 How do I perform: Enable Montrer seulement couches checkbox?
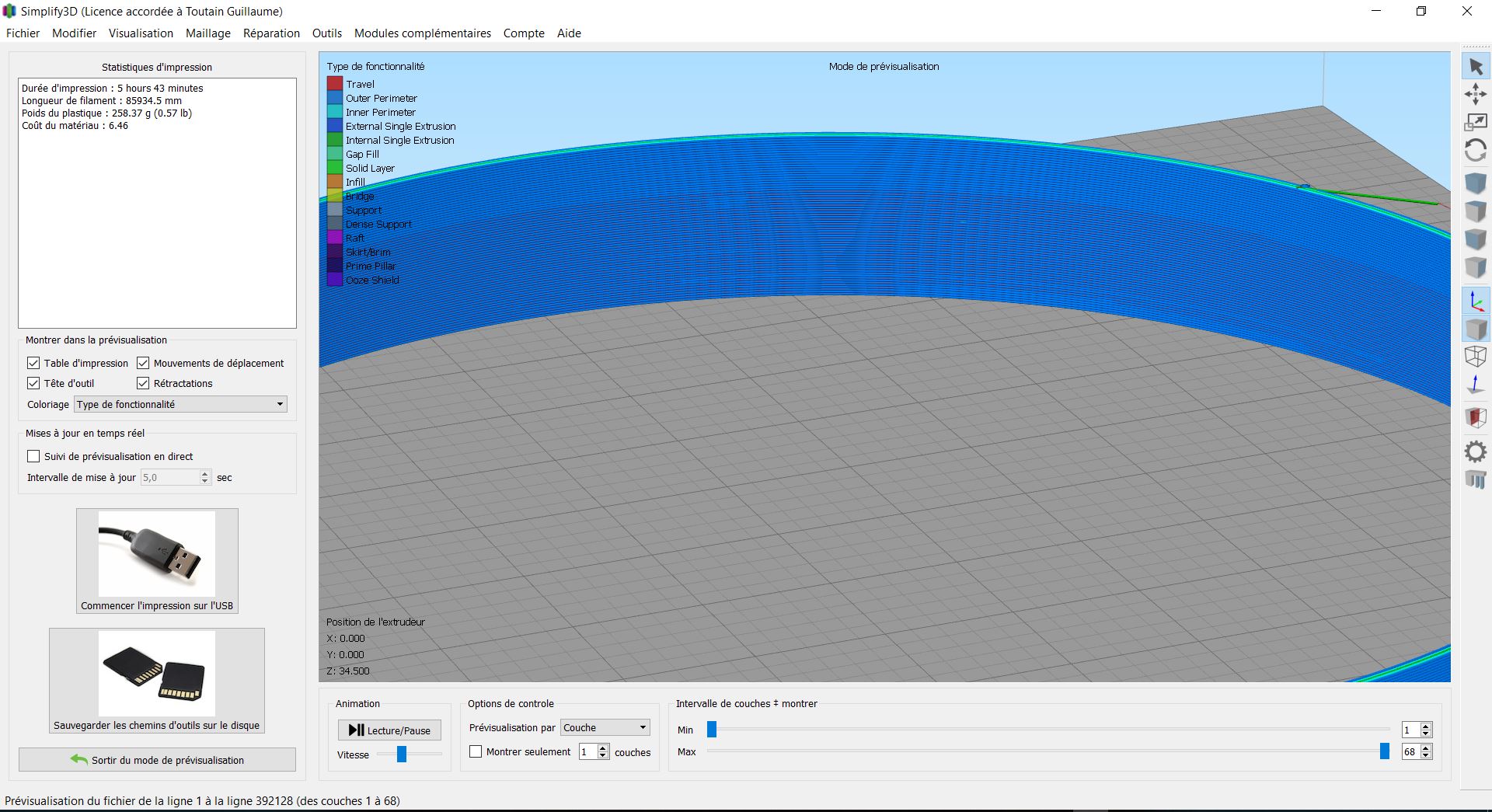476,751
